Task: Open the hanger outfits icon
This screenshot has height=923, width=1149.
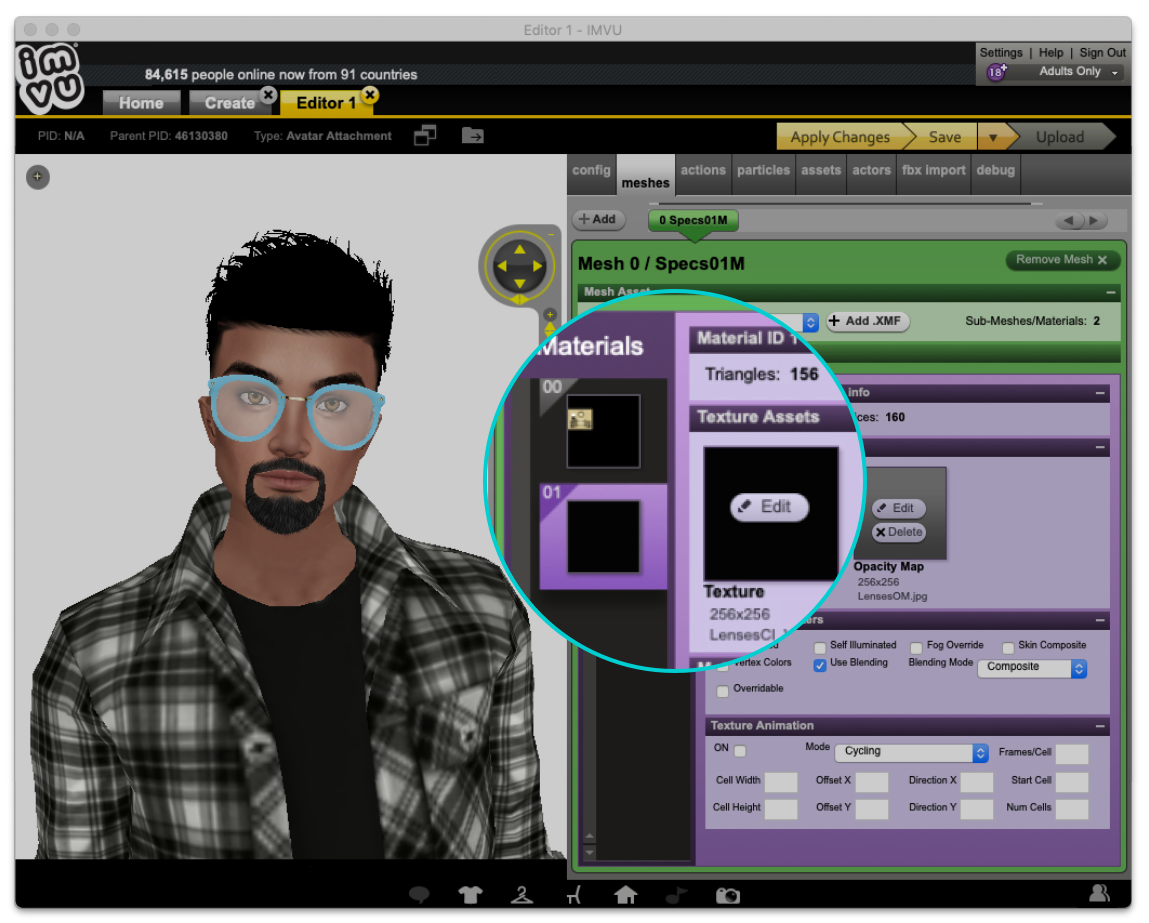Action: tap(522, 894)
